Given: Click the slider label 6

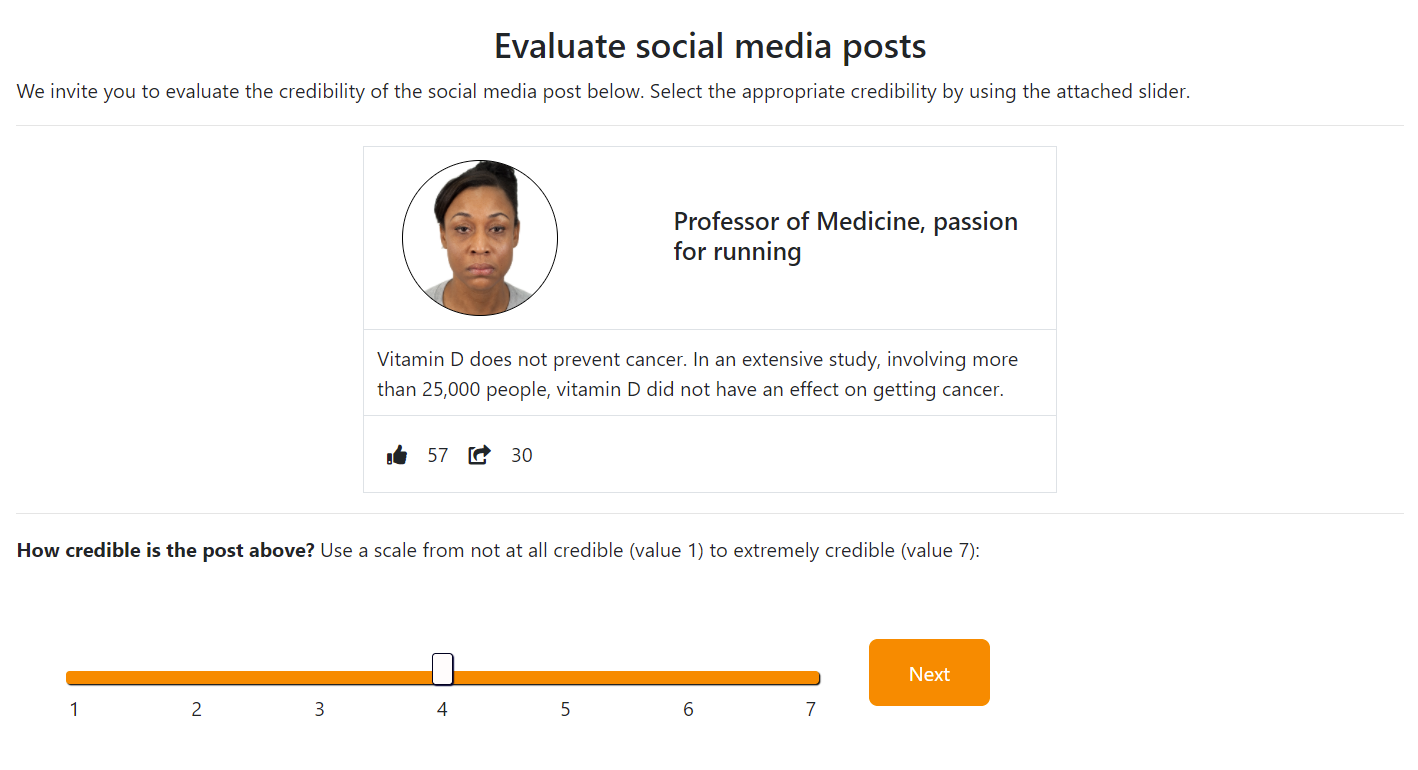Looking at the screenshot, I should pos(688,710).
